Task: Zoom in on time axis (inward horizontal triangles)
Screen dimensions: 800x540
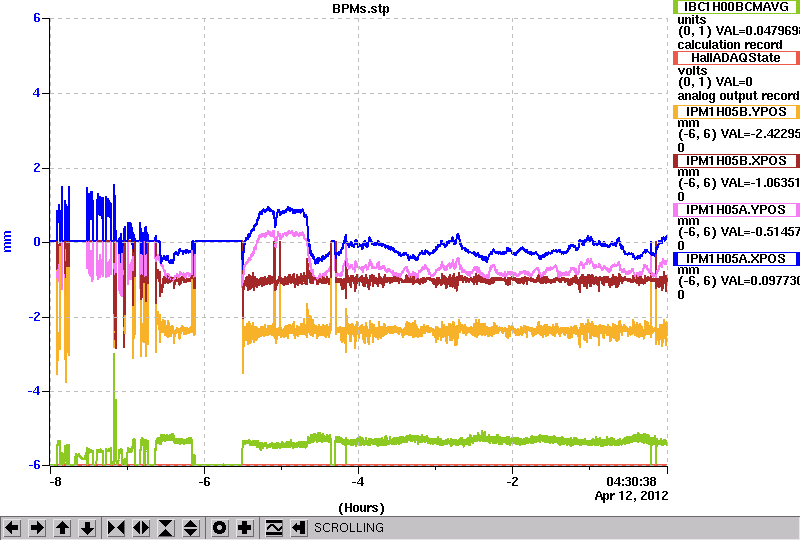Action: (x=116, y=527)
